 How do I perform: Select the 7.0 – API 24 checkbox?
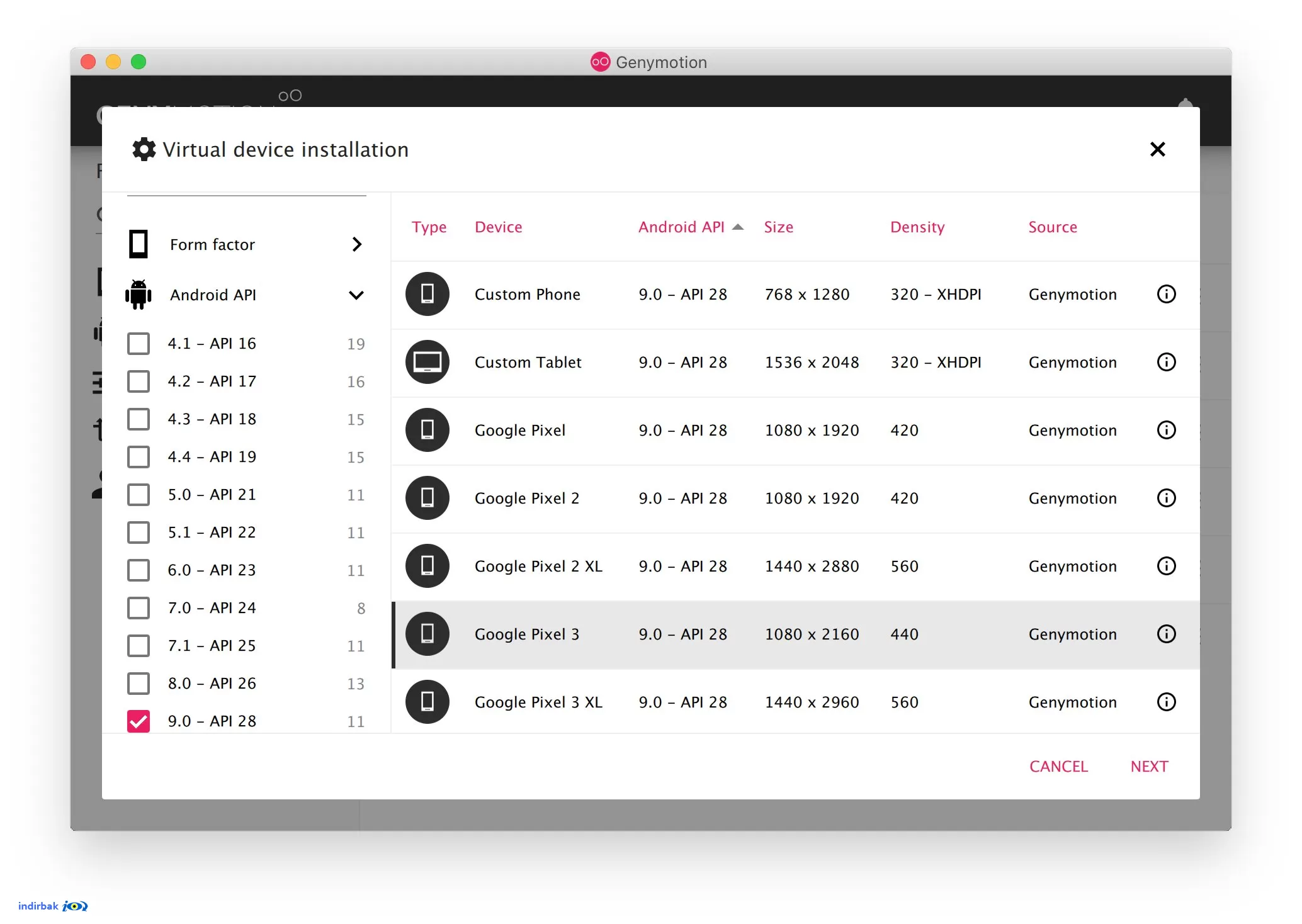point(139,608)
